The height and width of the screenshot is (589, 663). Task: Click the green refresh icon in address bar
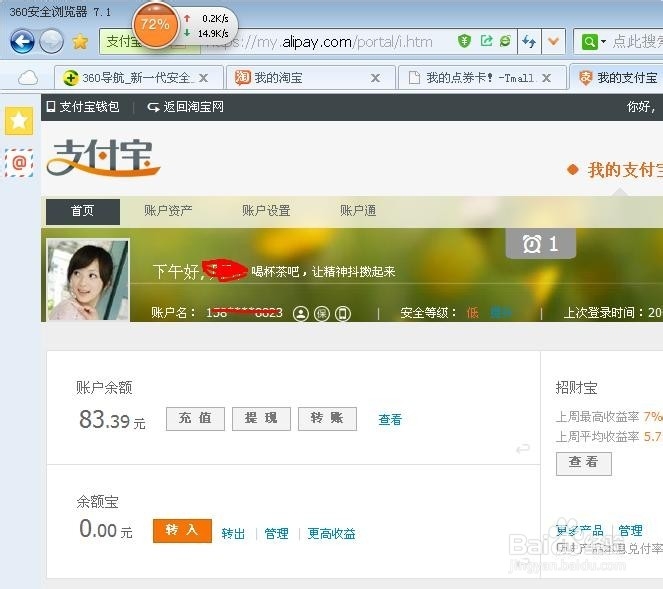pyautogui.click(x=505, y=41)
